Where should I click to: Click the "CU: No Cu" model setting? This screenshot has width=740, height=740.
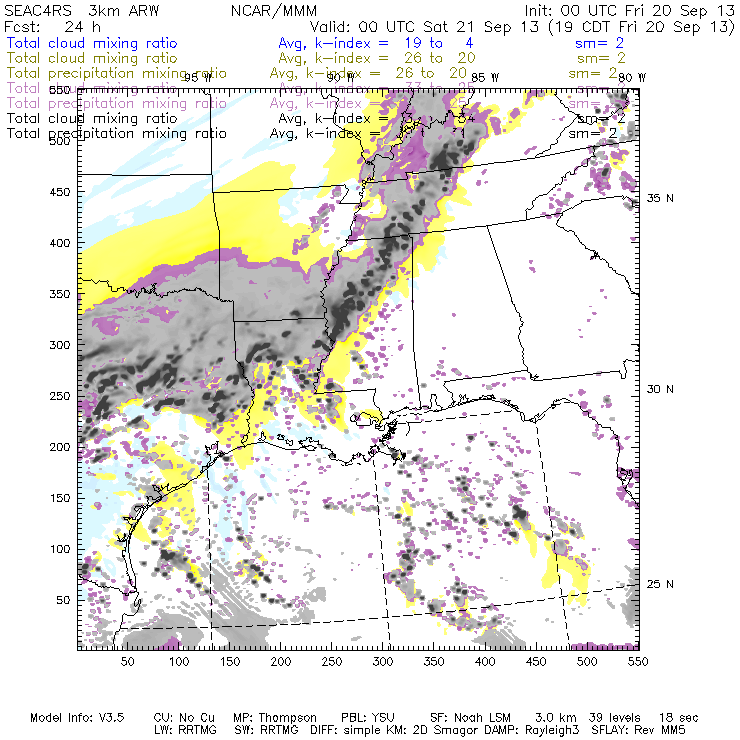184,718
